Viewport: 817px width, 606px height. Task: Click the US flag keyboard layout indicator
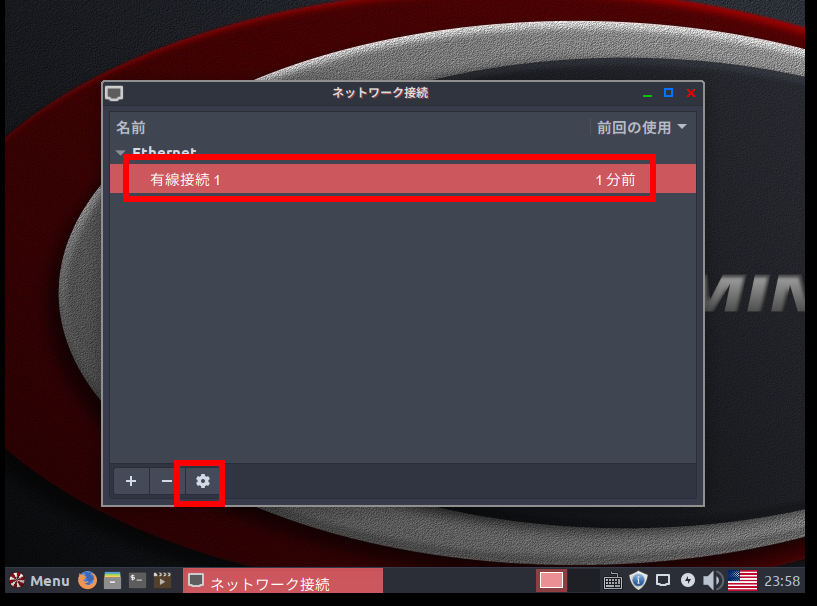(x=742, y=580)
